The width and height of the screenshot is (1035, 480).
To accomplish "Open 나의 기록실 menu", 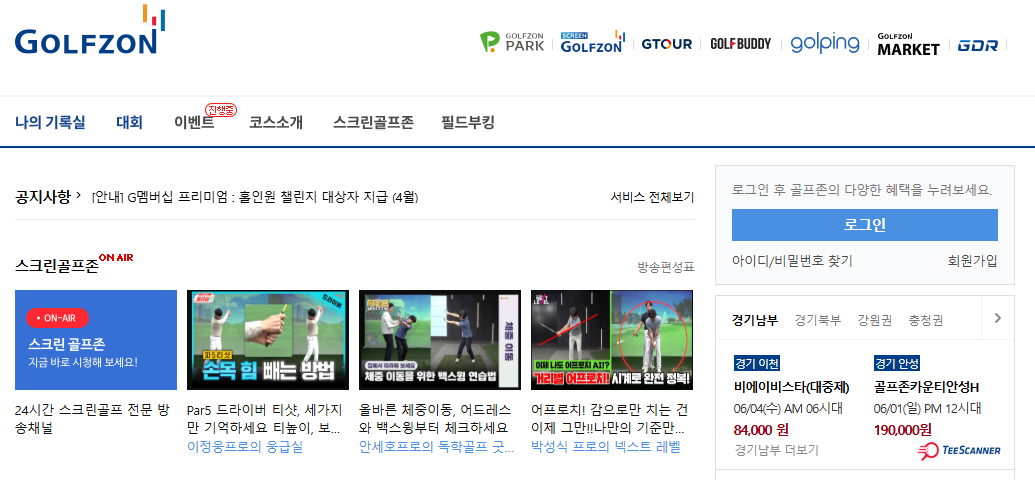I will [x=50, y=123].
